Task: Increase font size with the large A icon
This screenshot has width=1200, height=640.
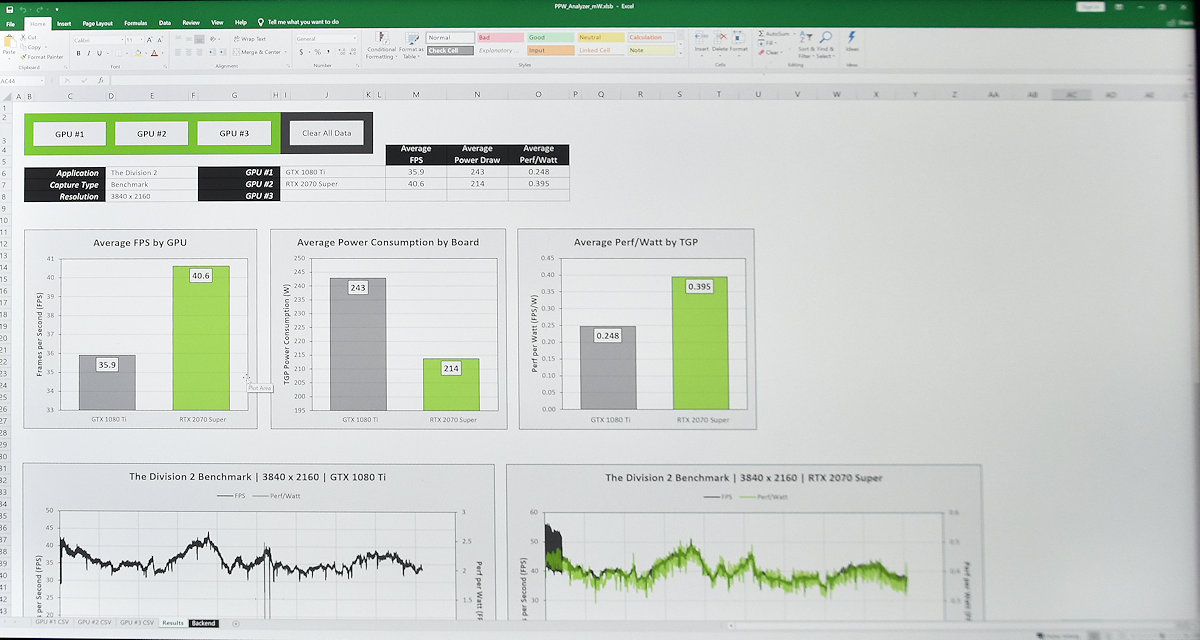Action: pyautogui.click(x=148, y=39)
